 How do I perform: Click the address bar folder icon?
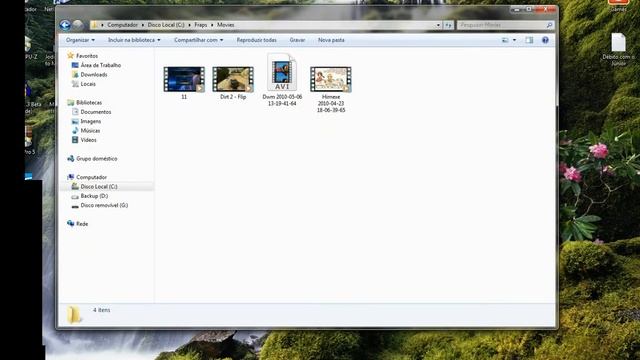click(95, 25)
